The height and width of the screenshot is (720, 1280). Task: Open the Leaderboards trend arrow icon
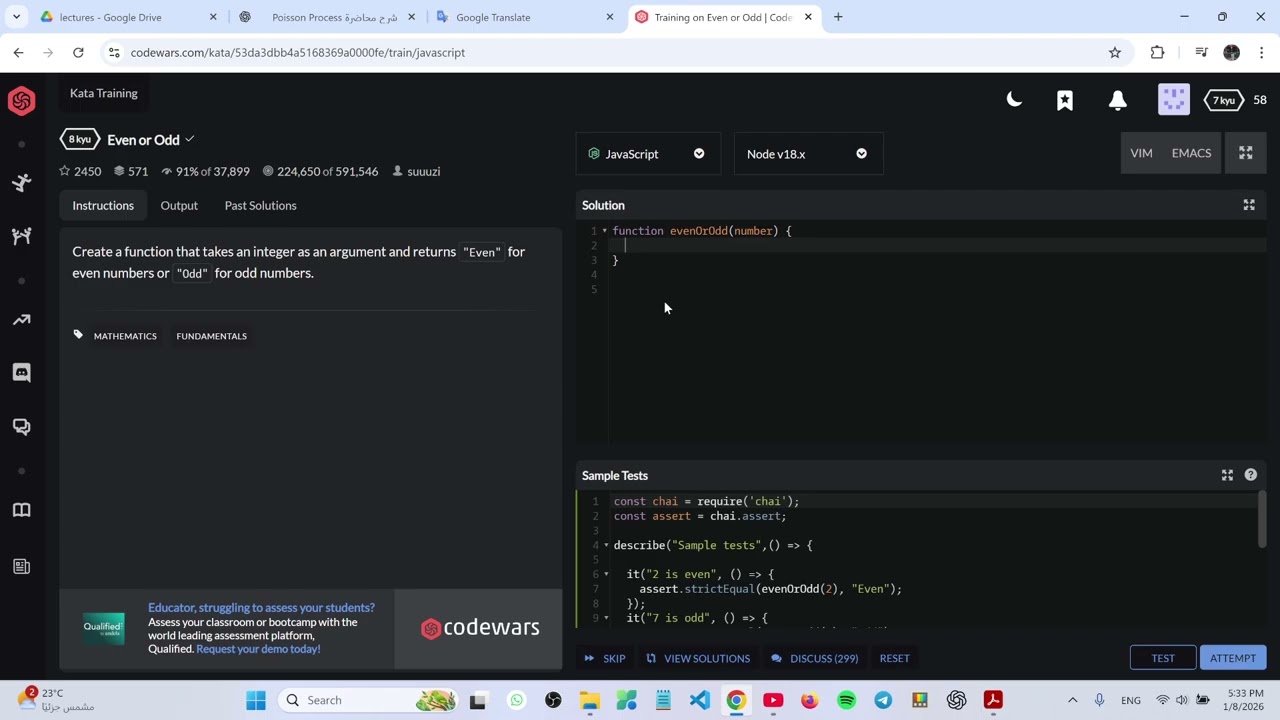pos(21,320)
